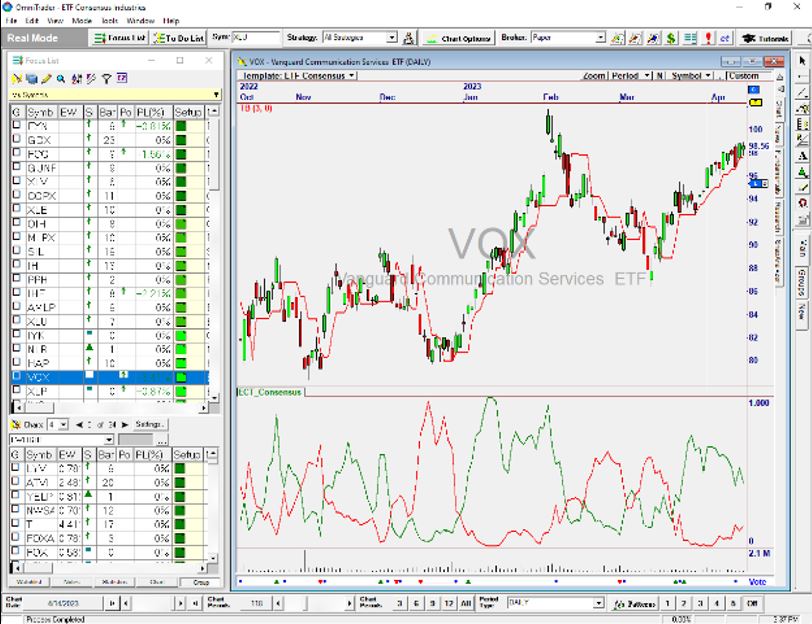Click the chart periods slider bar

pyautogui.click(x=314, y=603)
